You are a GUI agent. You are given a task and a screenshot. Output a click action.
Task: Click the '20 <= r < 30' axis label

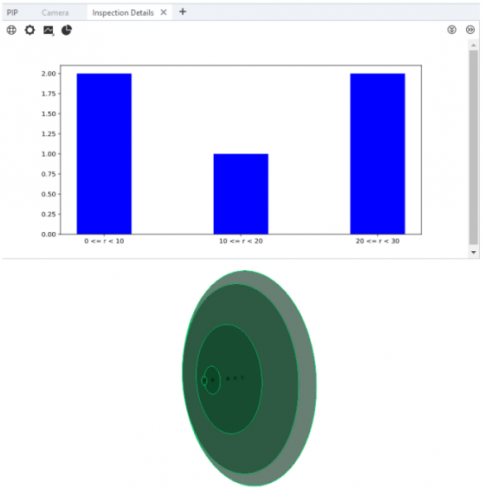(377, 241)
